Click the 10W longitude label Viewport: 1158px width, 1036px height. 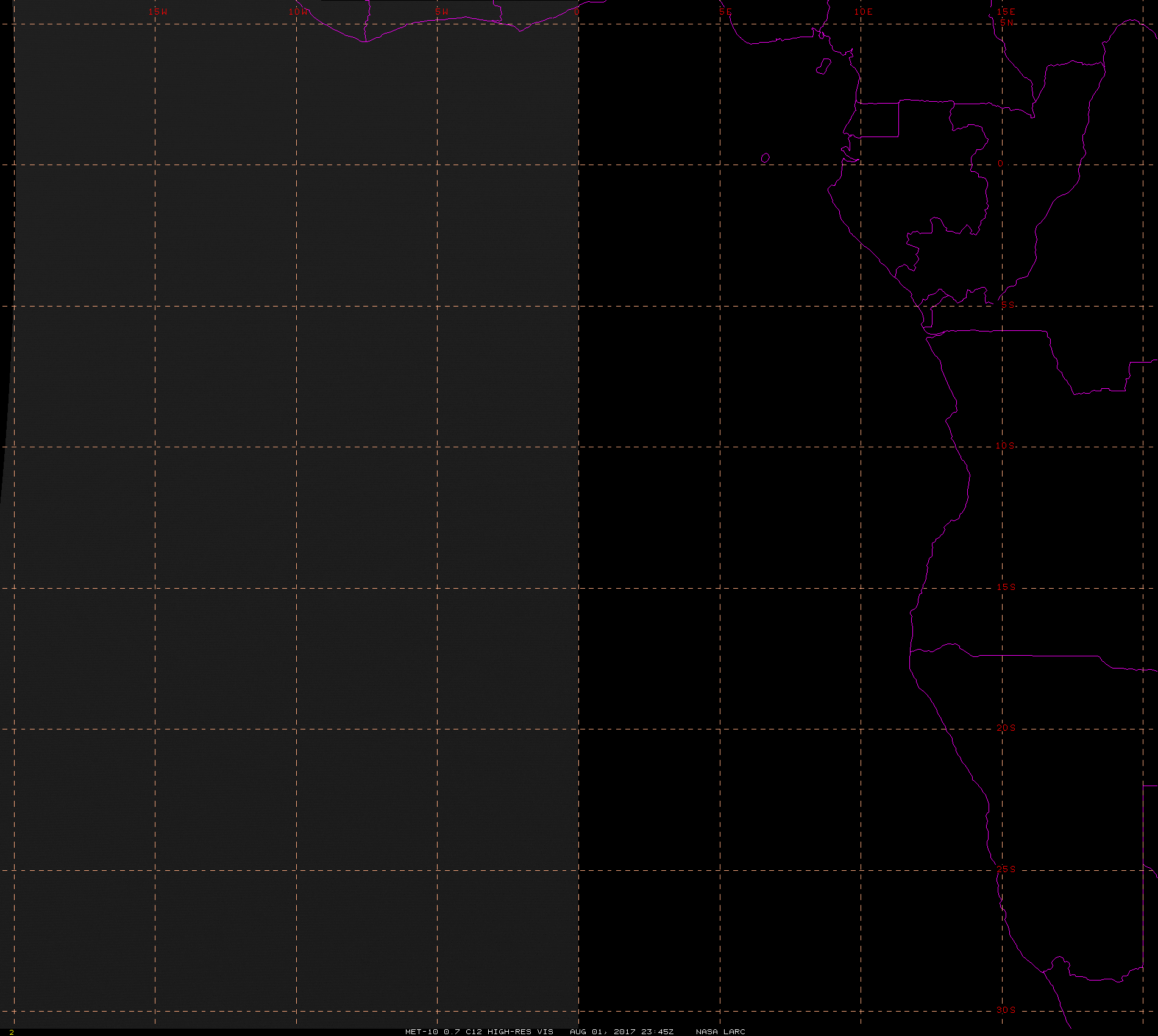click(x=299, y=12)
